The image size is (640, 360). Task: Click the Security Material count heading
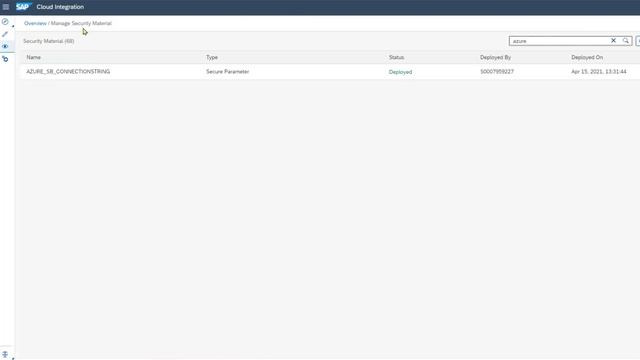49,41
